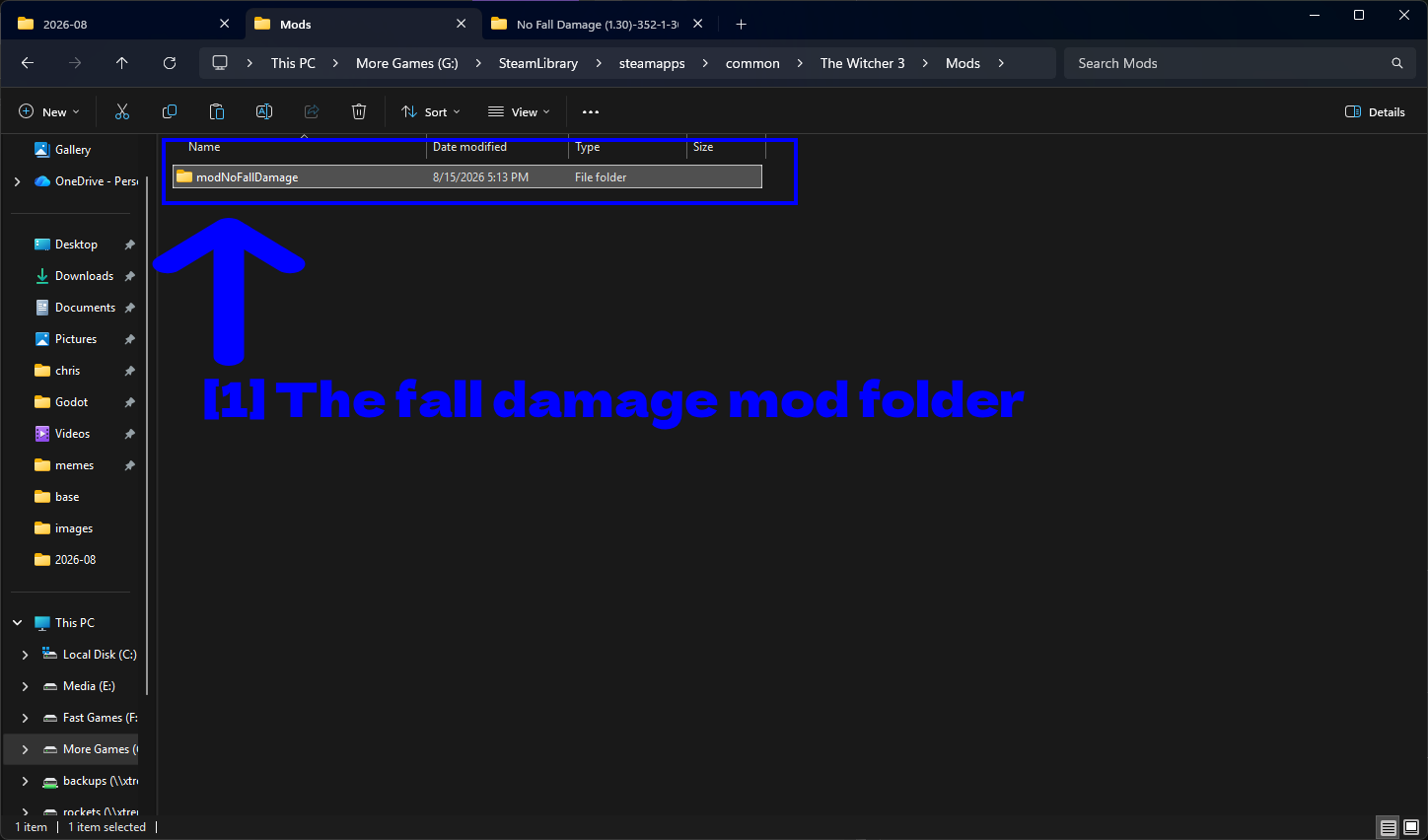This screenshot has width=1428, height=840.
Task: Click common in the address bar
Action: (x=752, y=63)
